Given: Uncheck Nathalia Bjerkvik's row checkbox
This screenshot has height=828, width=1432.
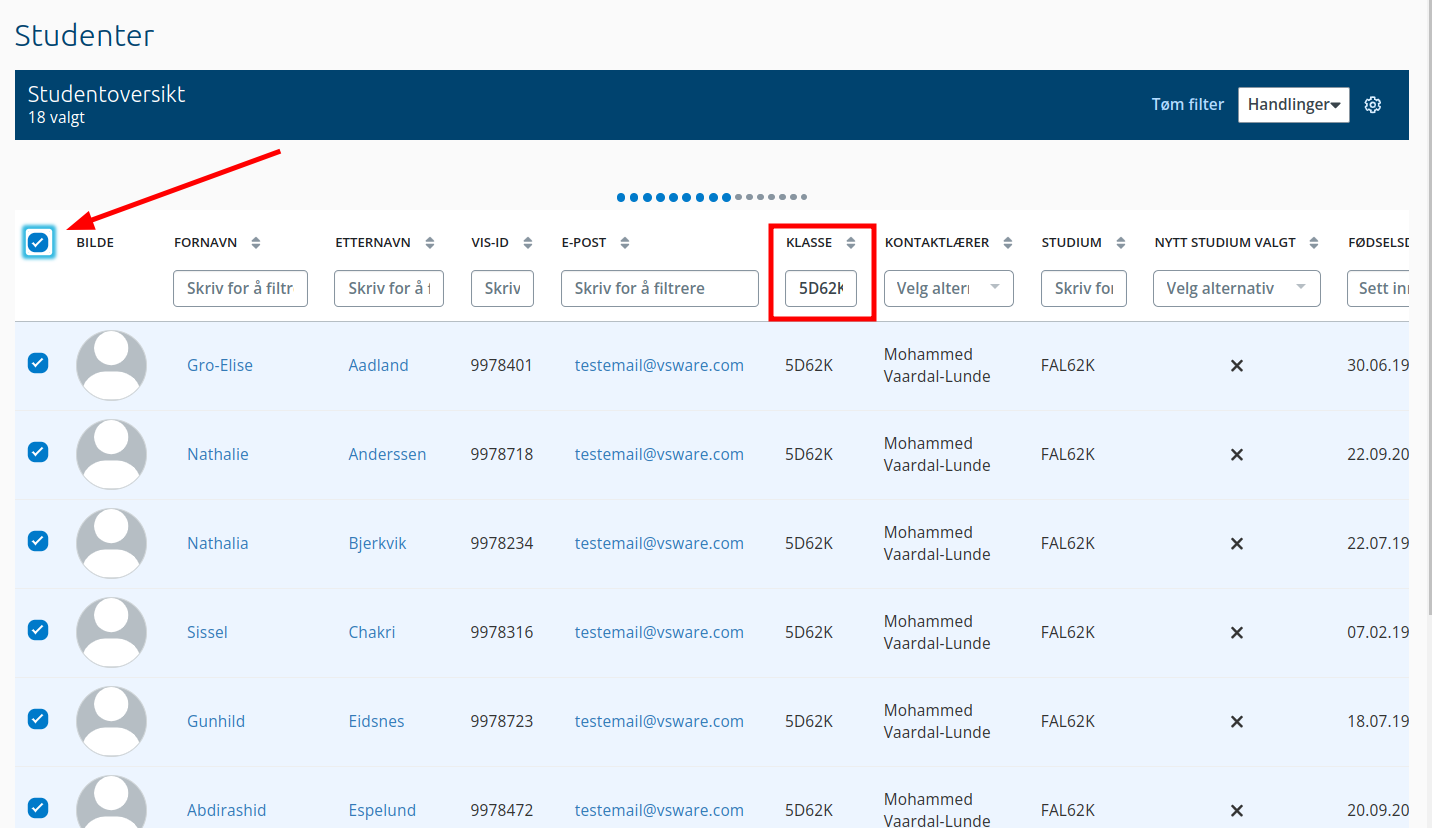Looking at the screenshot, I should [38, 541].
